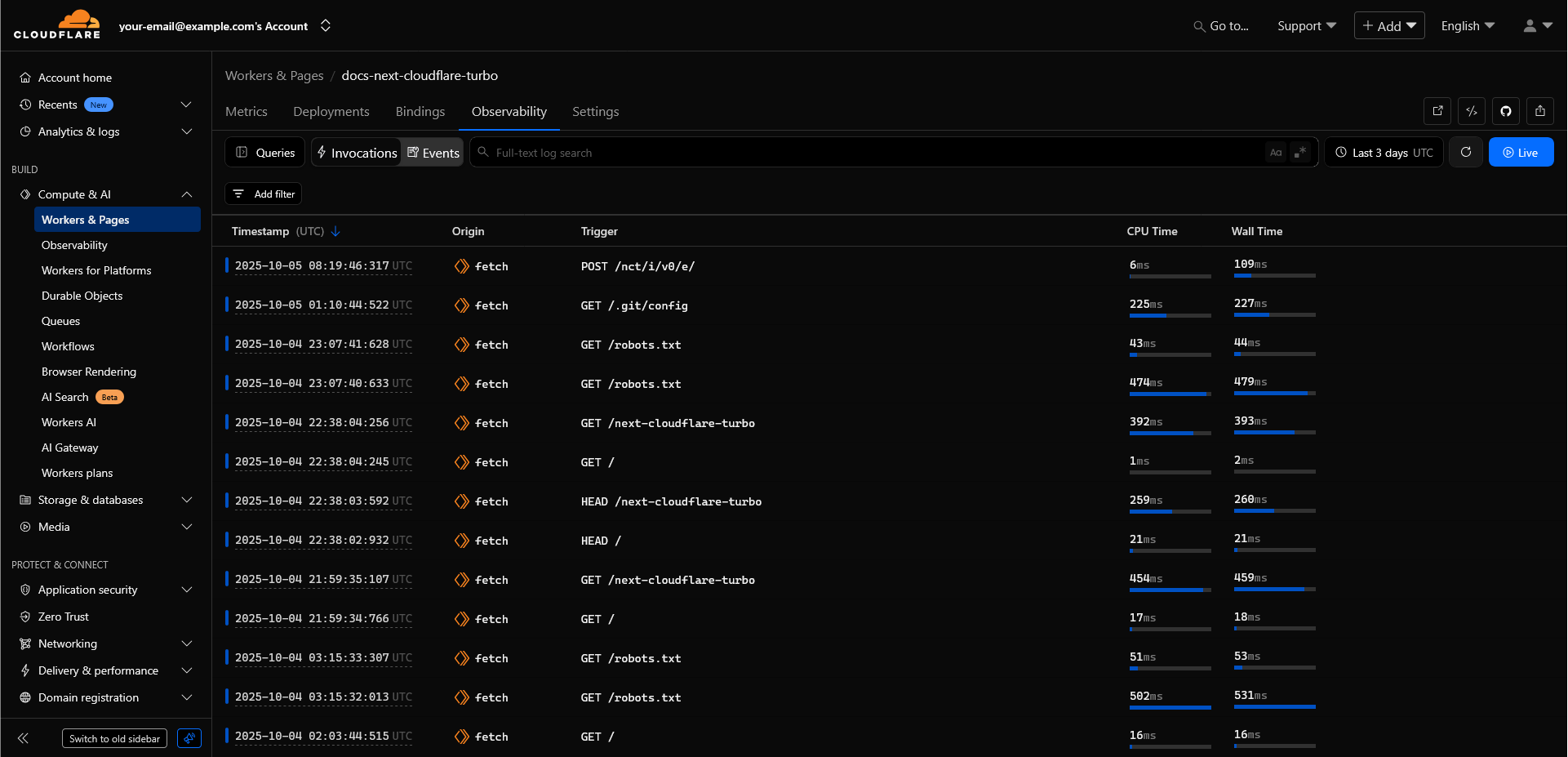Click Add filter
Viewport: 1568px width, 757px height.
coord(263,194)
